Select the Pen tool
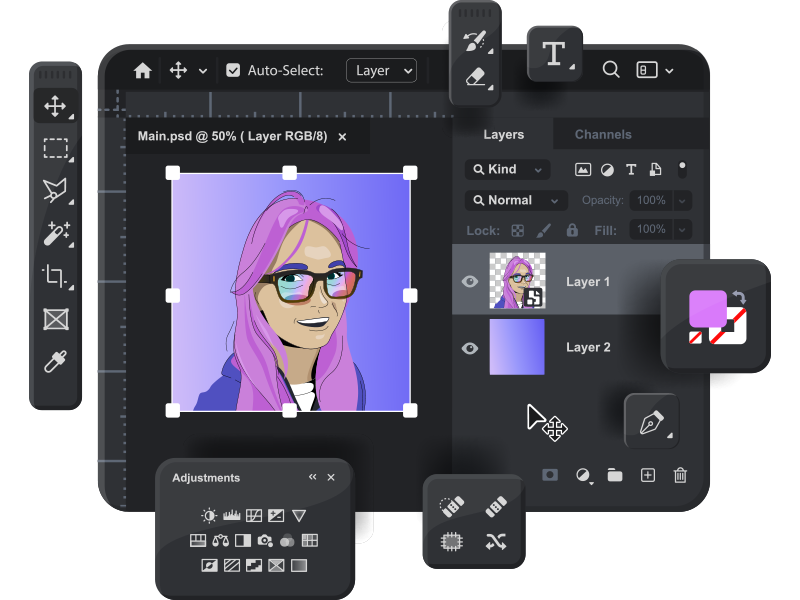800x600 pixels. (651, 421)
